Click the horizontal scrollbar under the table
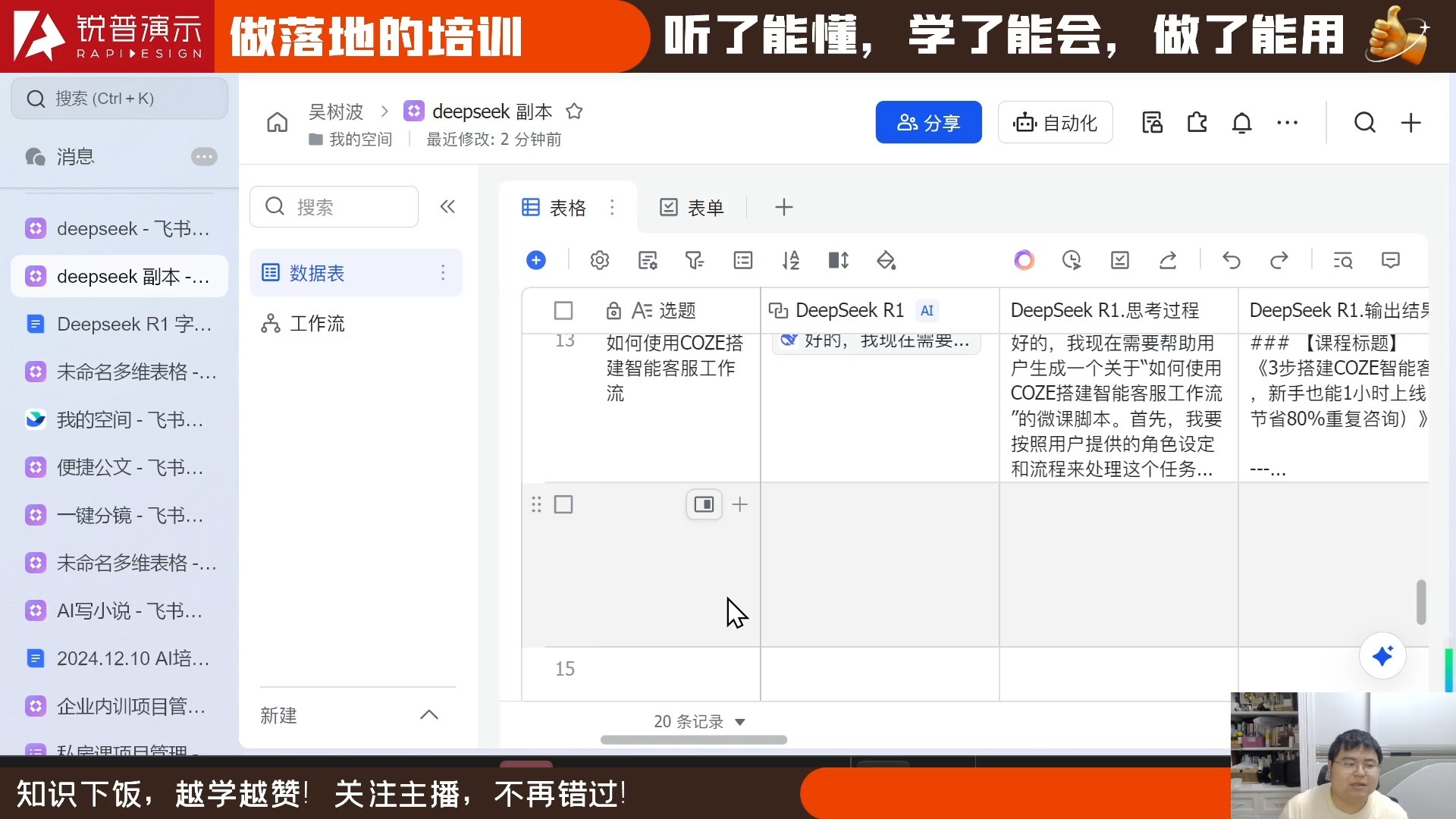The width and height of the screenshot is (1456, 819). (x=693, y=739)
